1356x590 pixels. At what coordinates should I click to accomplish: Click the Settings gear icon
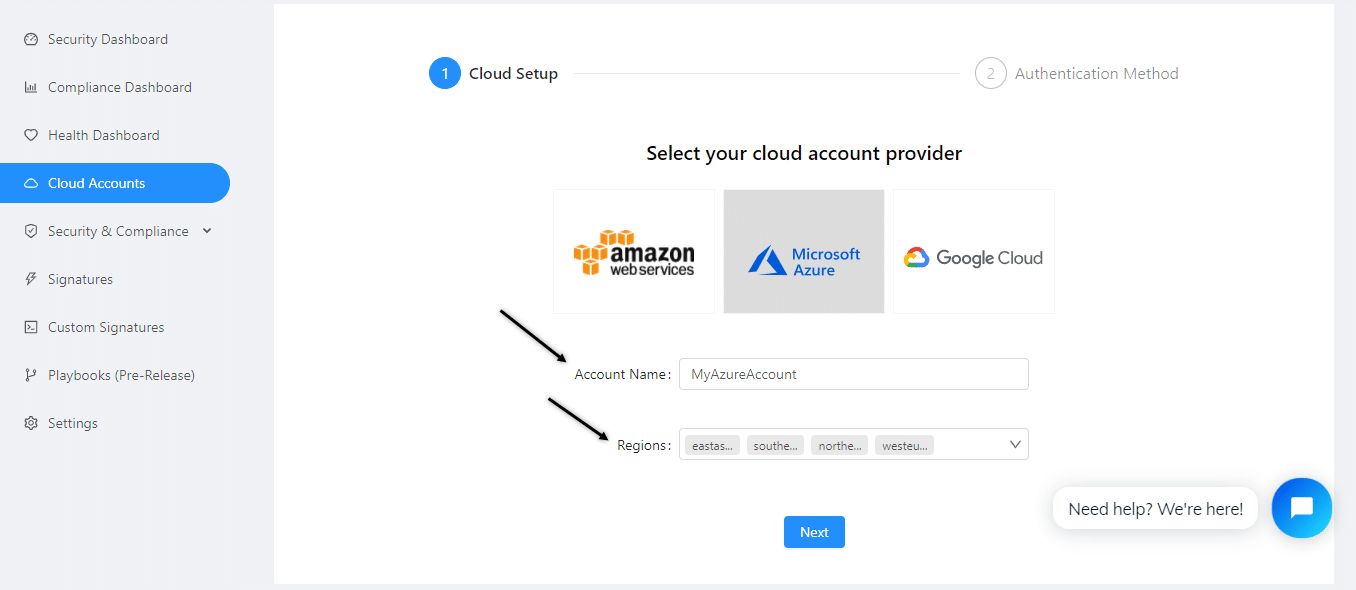click(31, 423)
